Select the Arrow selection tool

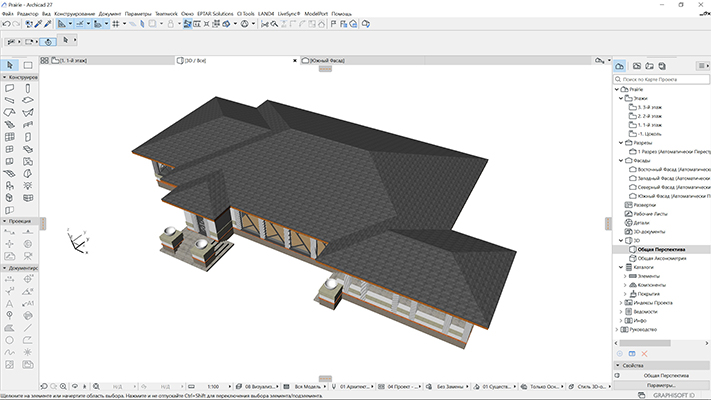tap(10, 65)
